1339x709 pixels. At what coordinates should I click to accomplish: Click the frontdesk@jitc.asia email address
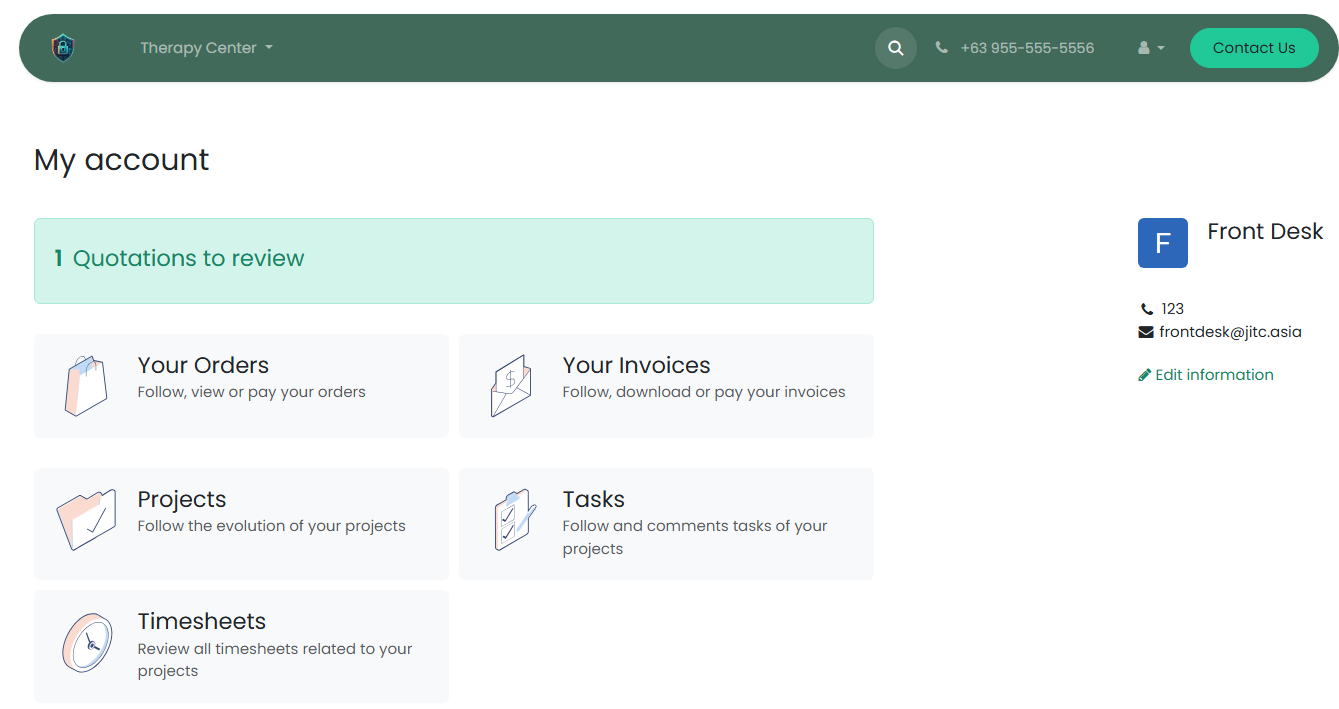pyautogui.click(x=1230, y=332)
